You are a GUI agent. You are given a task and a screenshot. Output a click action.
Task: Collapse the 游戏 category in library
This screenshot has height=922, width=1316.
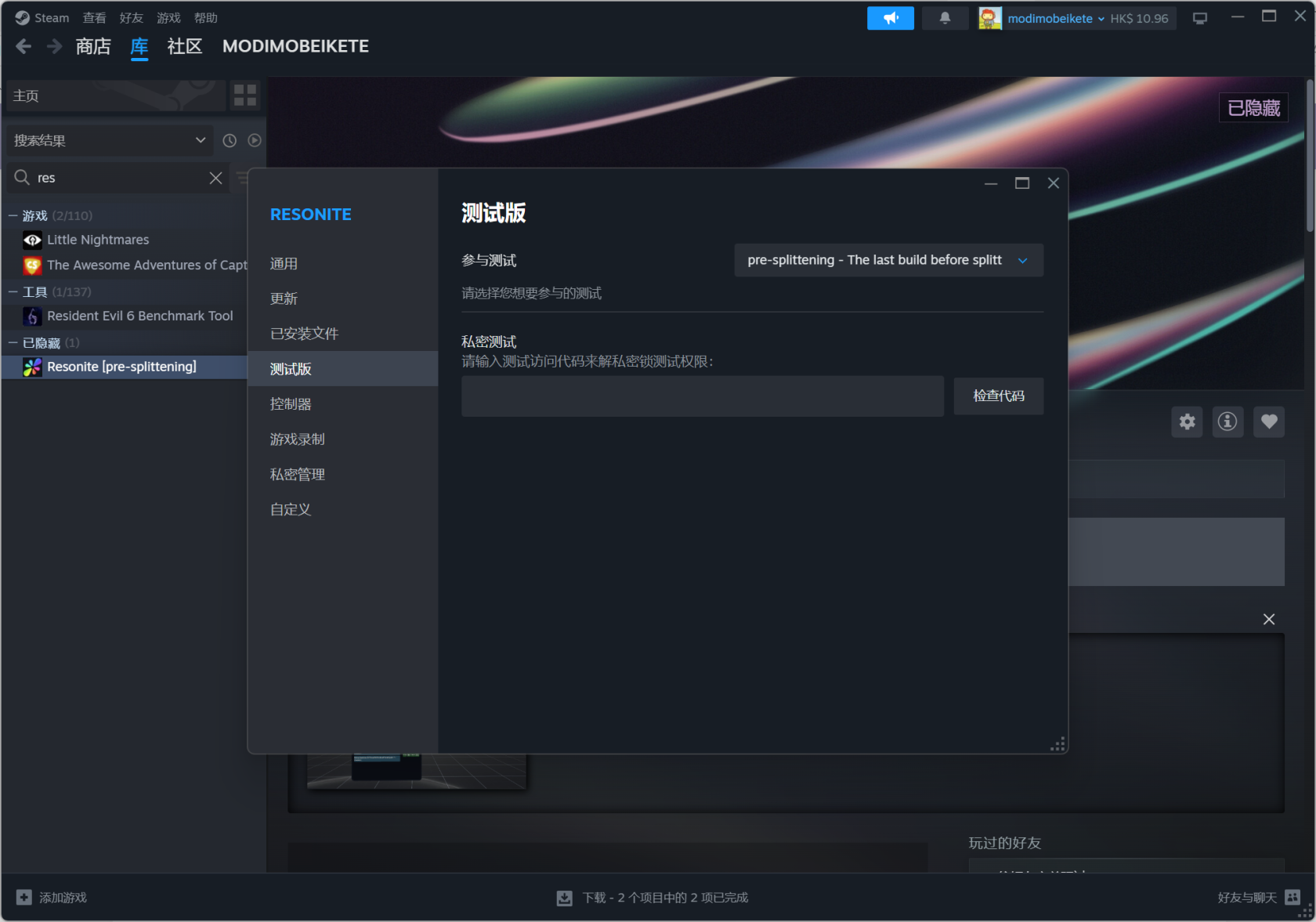(13, 215)
